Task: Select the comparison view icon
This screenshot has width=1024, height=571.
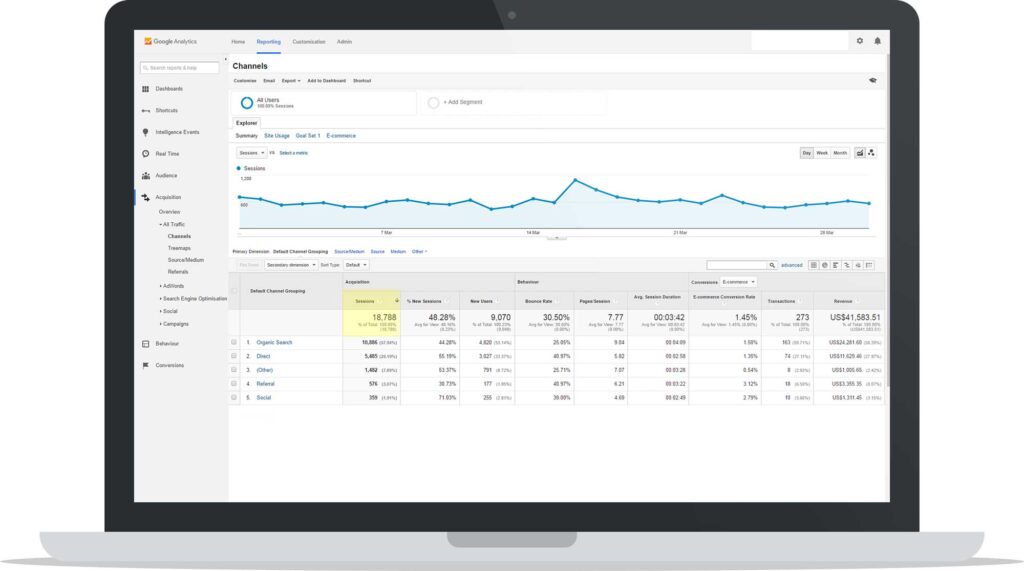Action: [847, 265]
